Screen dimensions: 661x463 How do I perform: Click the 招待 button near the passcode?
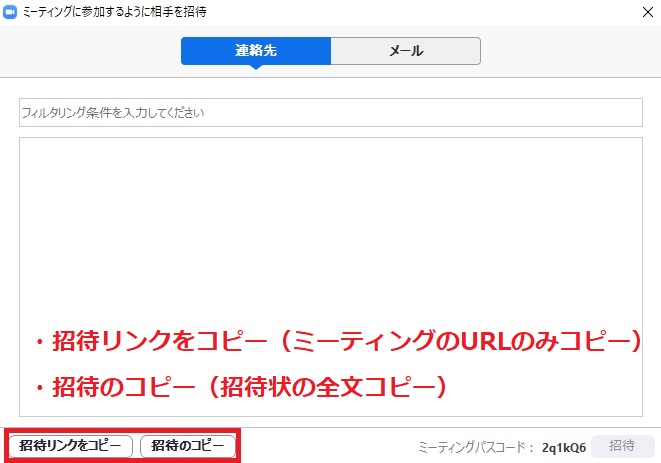(x=623, y=446)
